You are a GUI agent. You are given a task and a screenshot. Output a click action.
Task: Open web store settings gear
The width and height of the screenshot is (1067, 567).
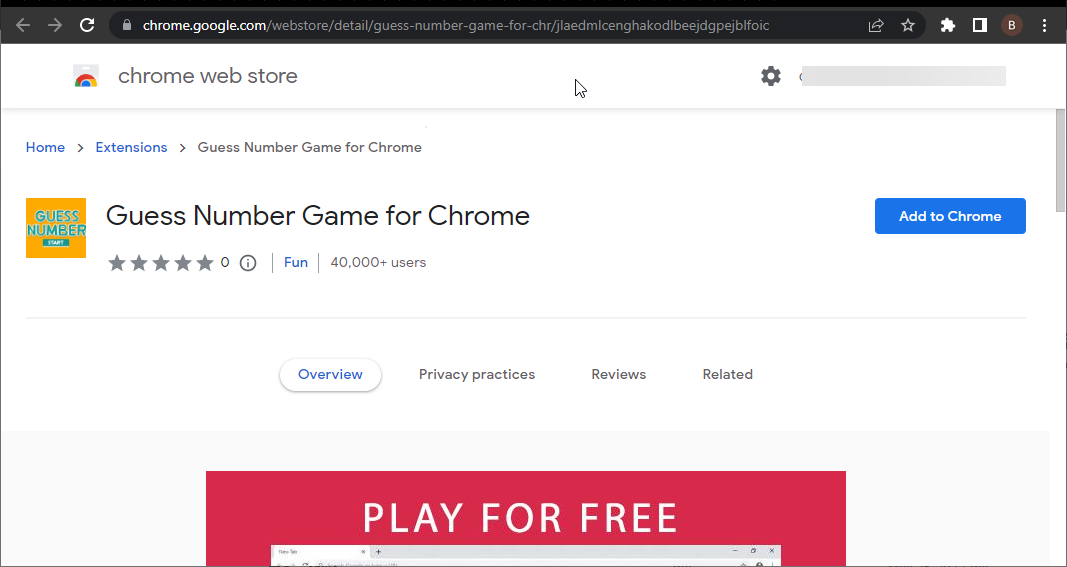point(770,76)
